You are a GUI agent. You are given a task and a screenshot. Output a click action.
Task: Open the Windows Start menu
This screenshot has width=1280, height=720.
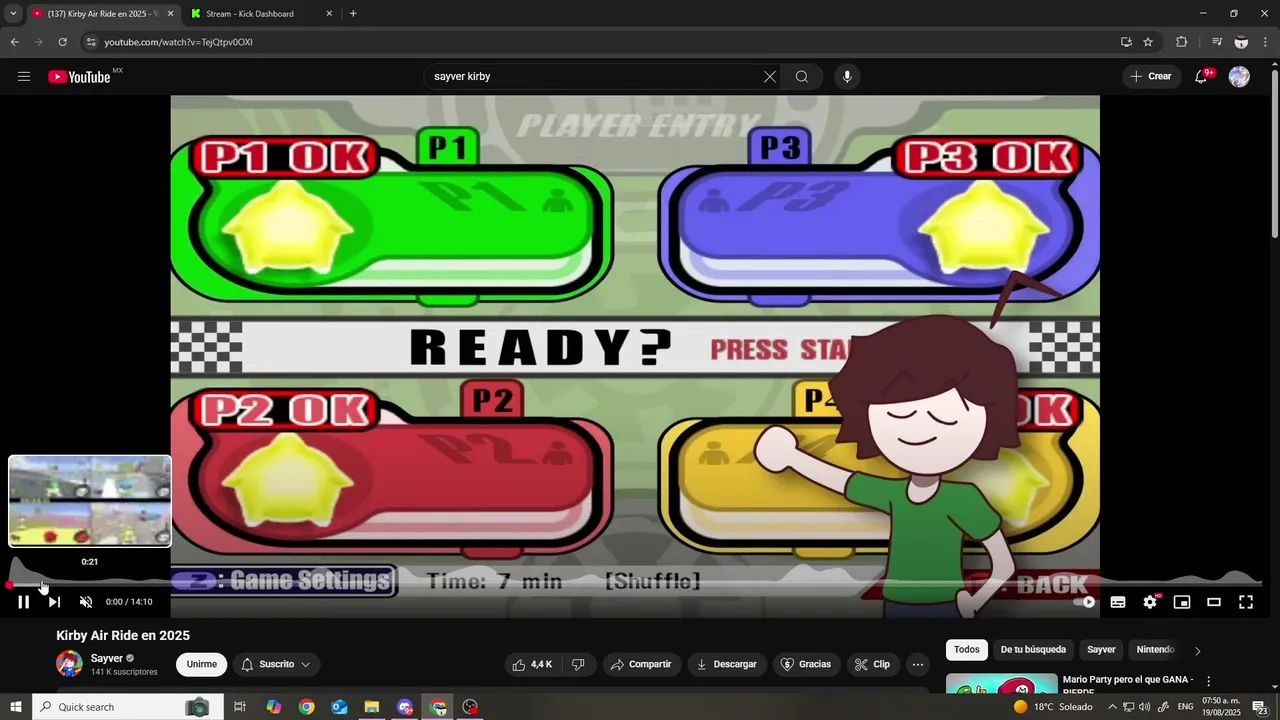(15, 707)
